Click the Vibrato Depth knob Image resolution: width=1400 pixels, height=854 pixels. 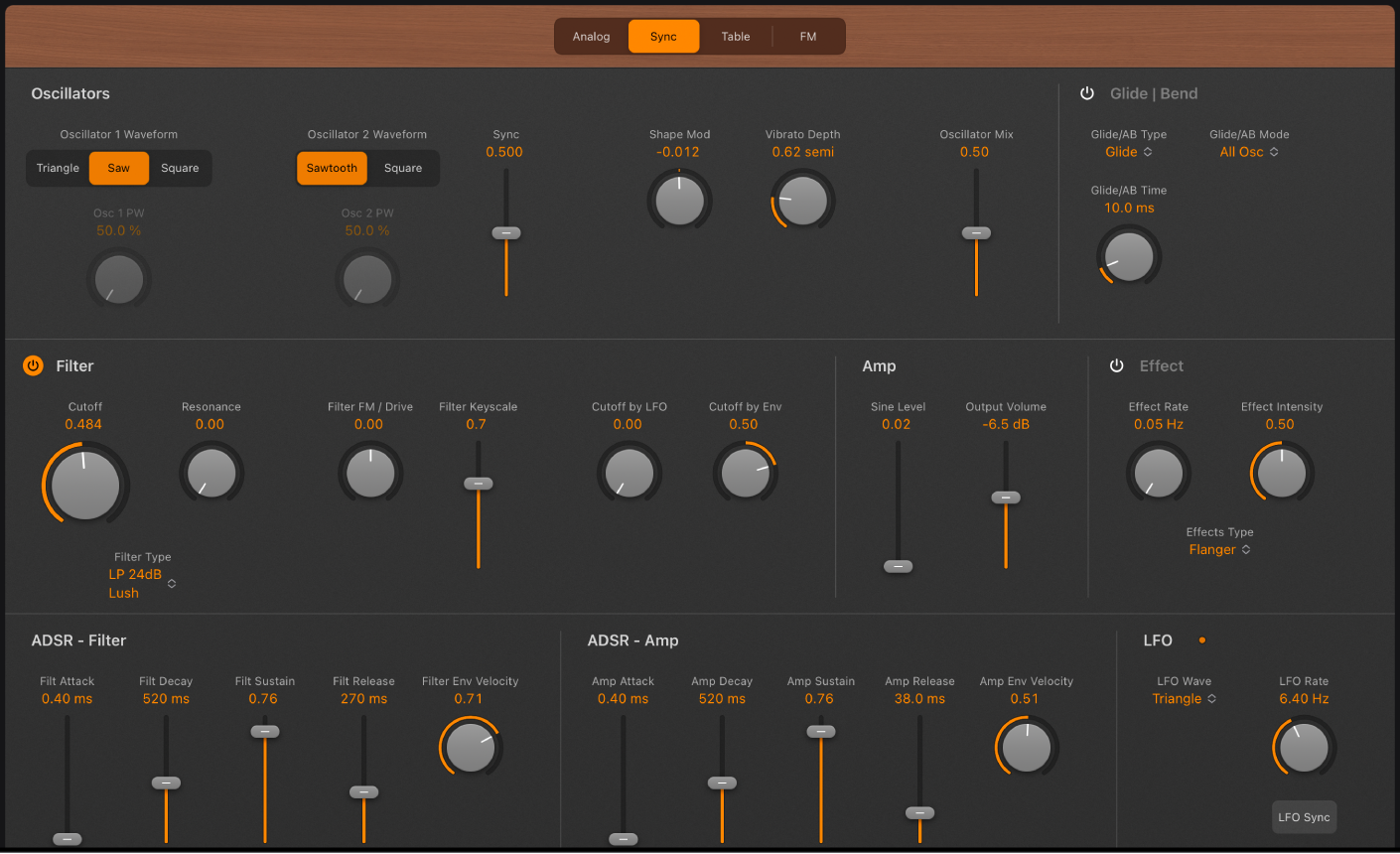click(802, 200)
